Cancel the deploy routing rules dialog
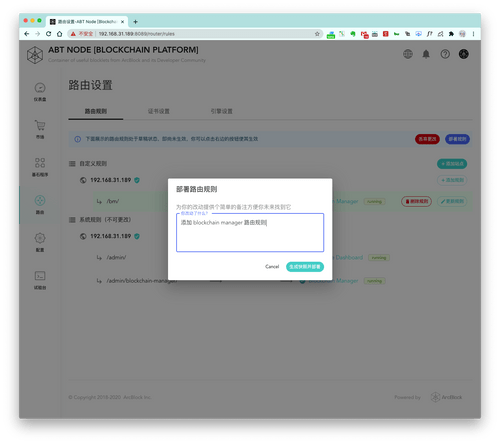 [x=272, y=267]
